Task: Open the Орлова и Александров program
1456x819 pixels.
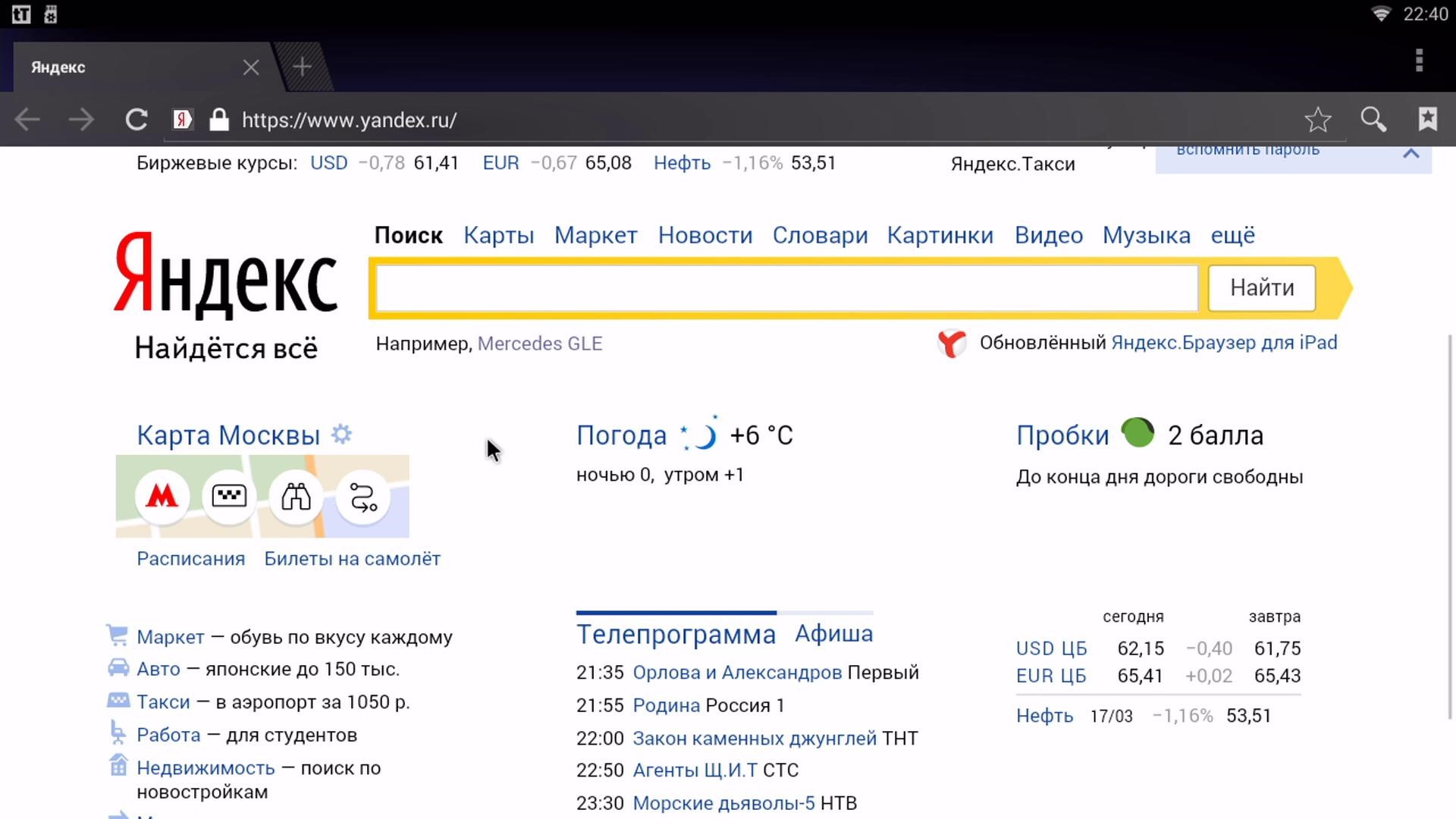Action: coord(737,673)
